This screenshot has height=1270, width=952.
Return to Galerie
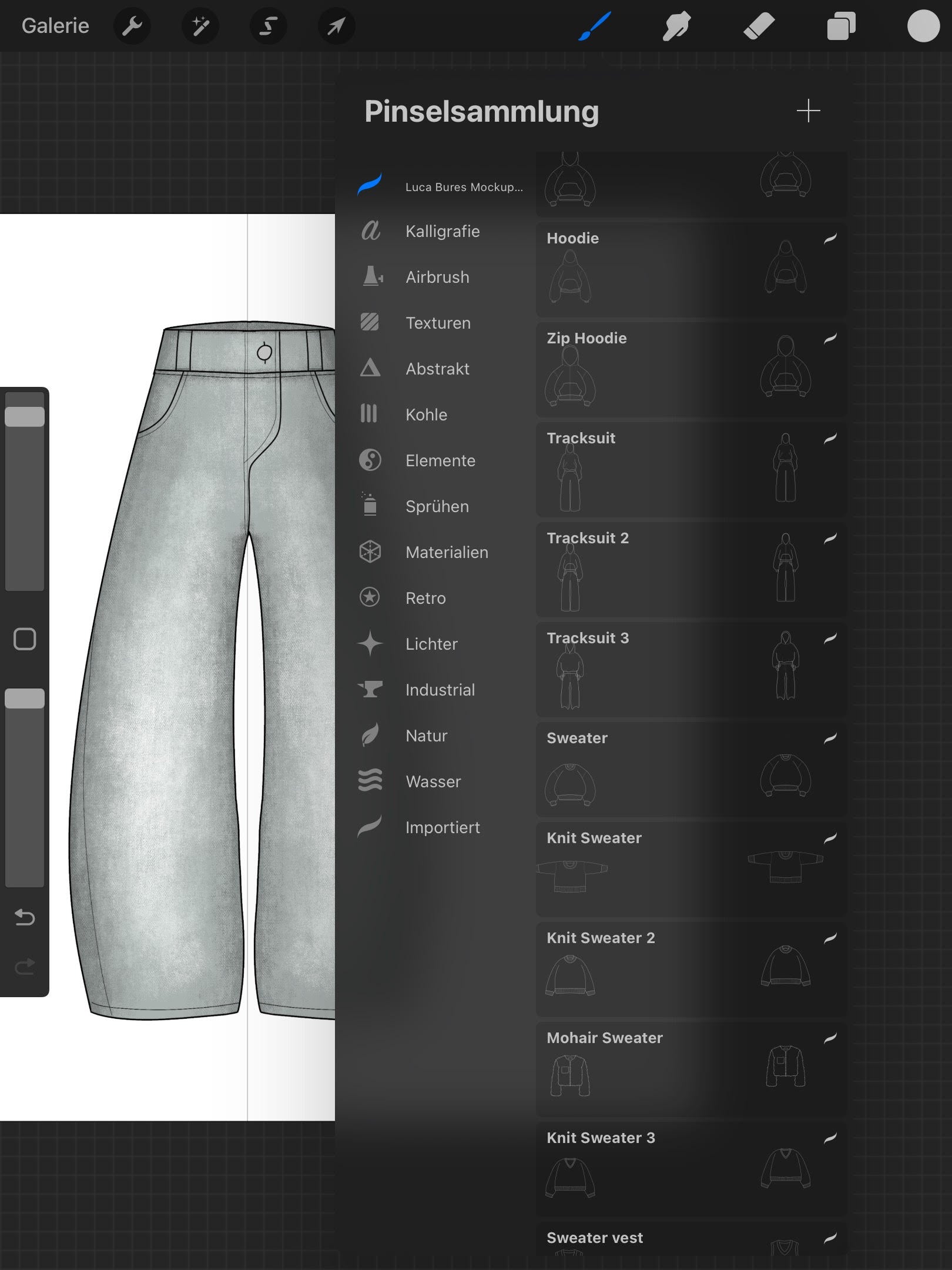coord(55,26)
